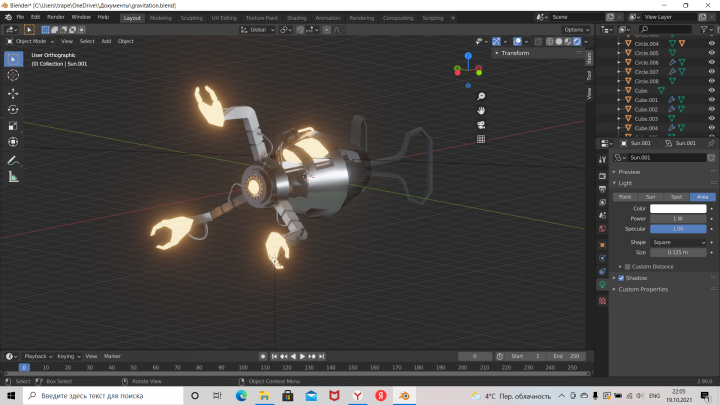Viewport: 720px width, 405px height.
Task: Click the End frame field
Action: click(x=566, y=356)
